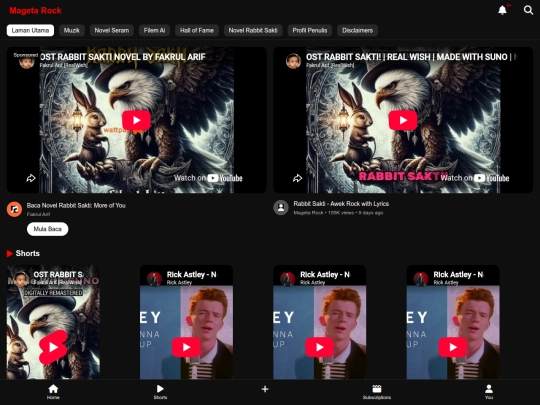Click channel avatar on sponsored video
Image resolution: width=540 pixels, height=405 pixels.
point(27,61)
